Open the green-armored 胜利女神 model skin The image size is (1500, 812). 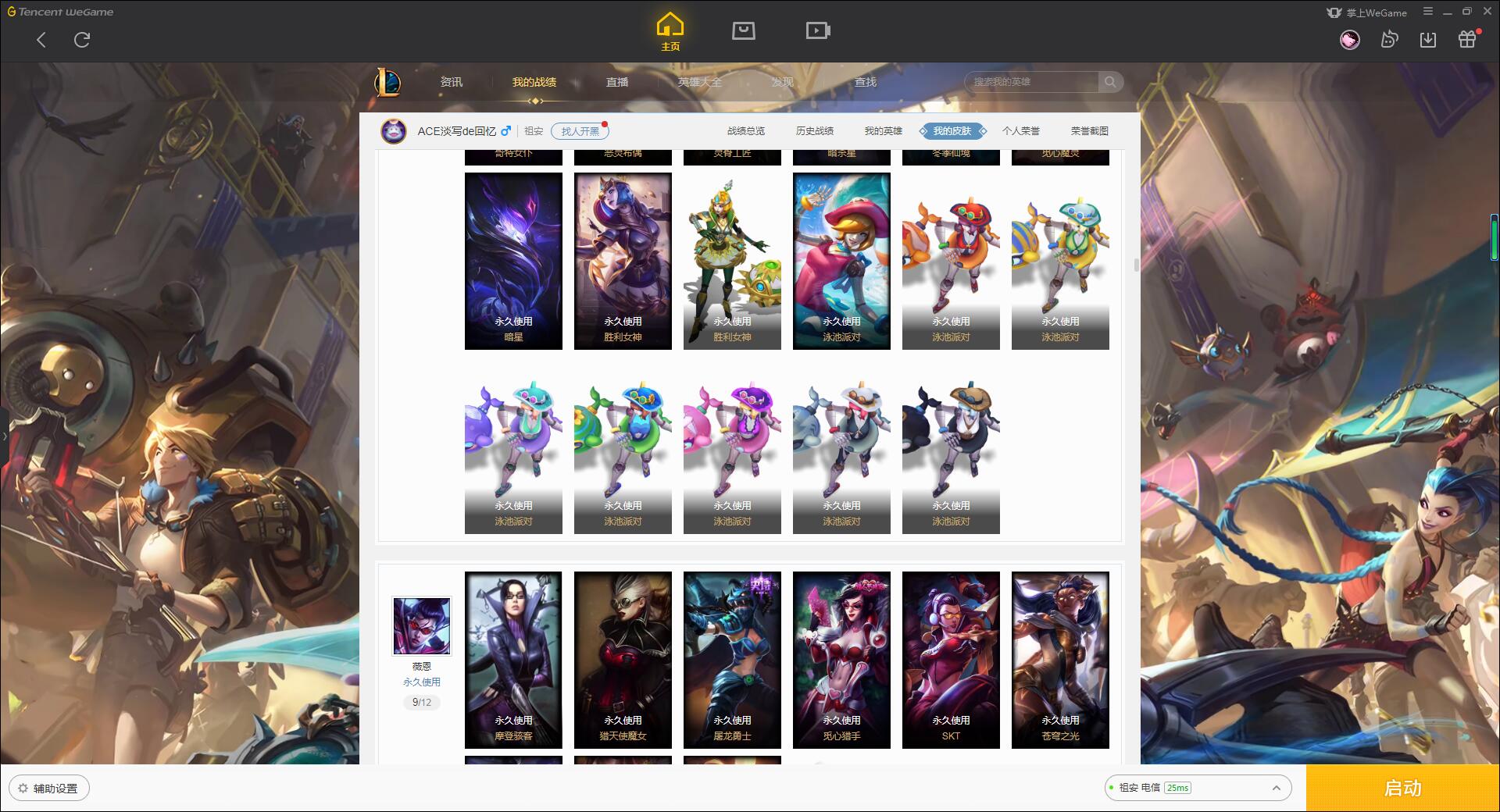click(x=732, y=261)
